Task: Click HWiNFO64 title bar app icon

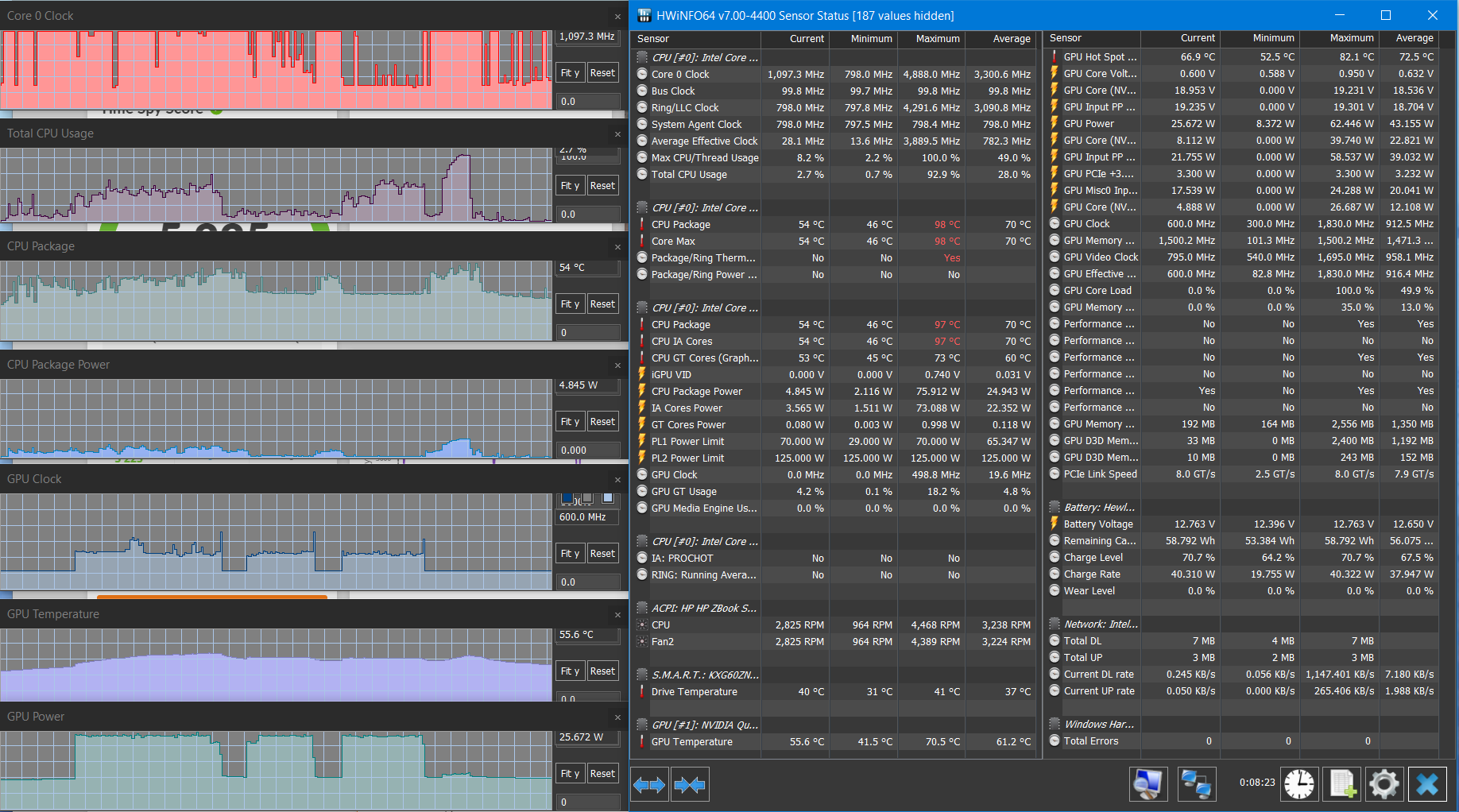Action: (644, 15)
